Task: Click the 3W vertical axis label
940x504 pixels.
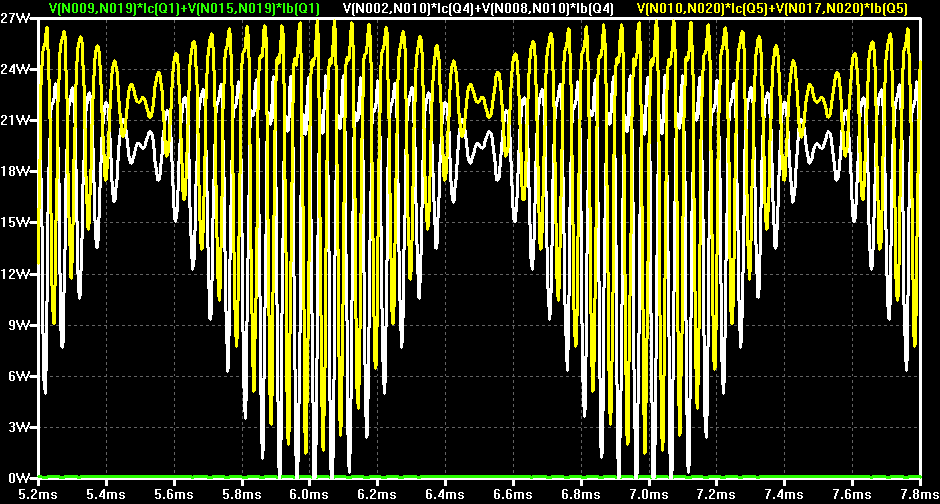Action: pos(20,427)
